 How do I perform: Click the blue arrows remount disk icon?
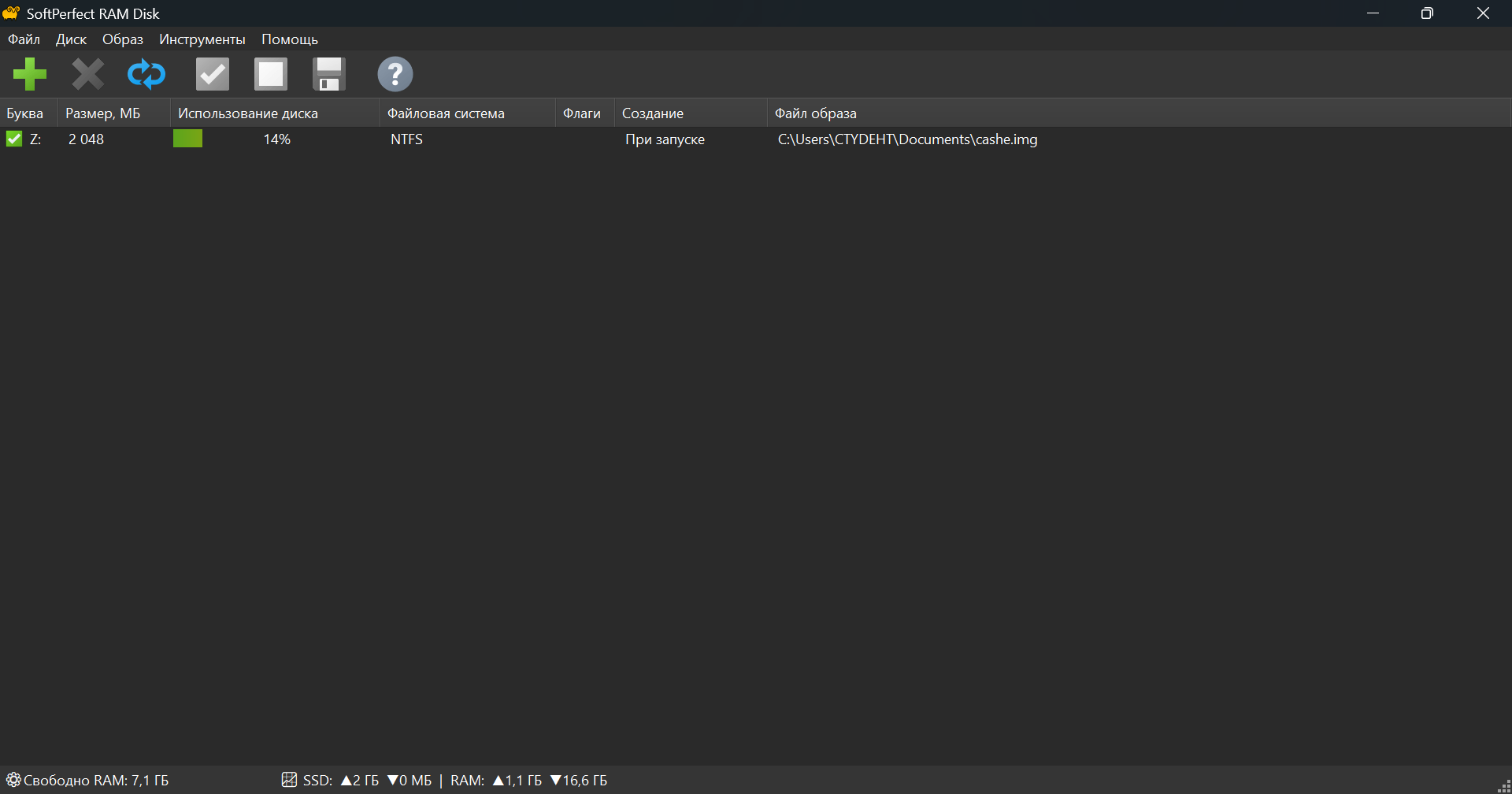[x=146, y=74]
